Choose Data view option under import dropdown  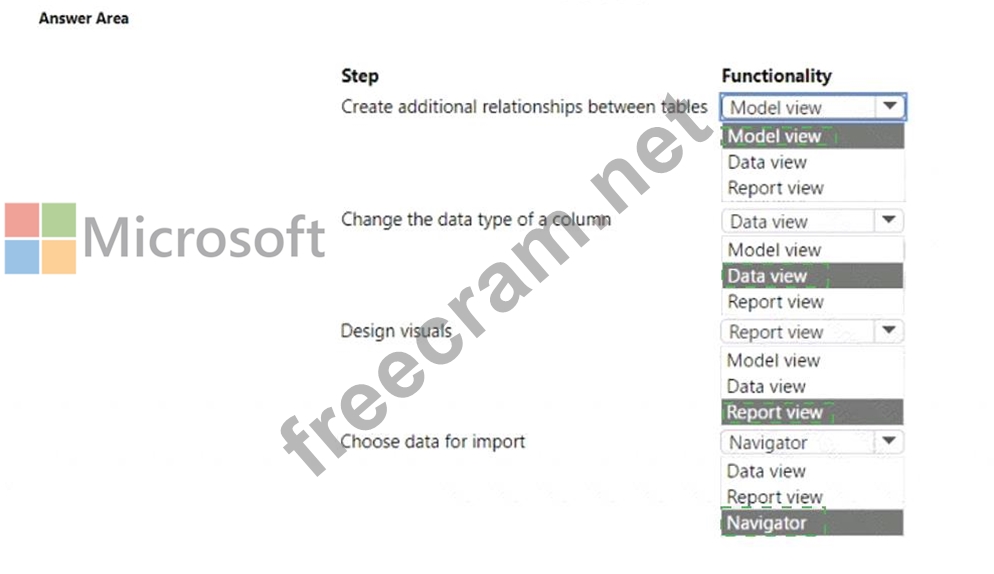(766, 471)
